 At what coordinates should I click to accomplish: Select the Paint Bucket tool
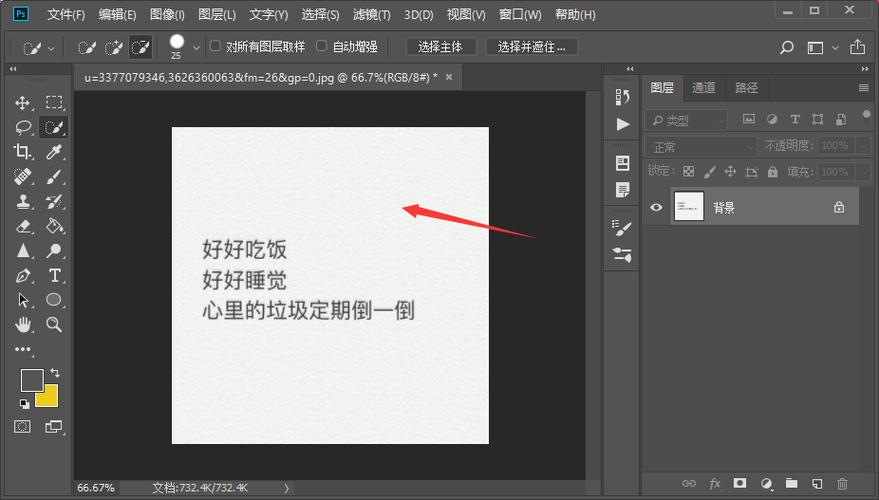tap(54, 226)
